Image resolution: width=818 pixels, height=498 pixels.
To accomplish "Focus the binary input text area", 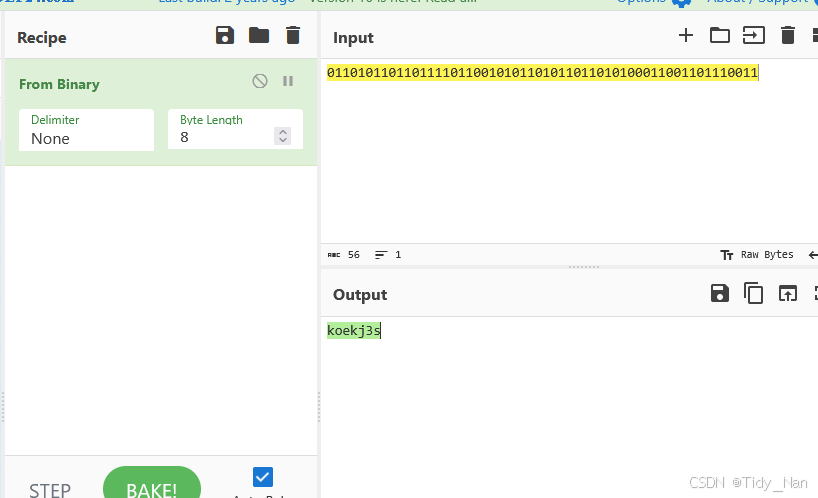I will [x=569, y=151].
